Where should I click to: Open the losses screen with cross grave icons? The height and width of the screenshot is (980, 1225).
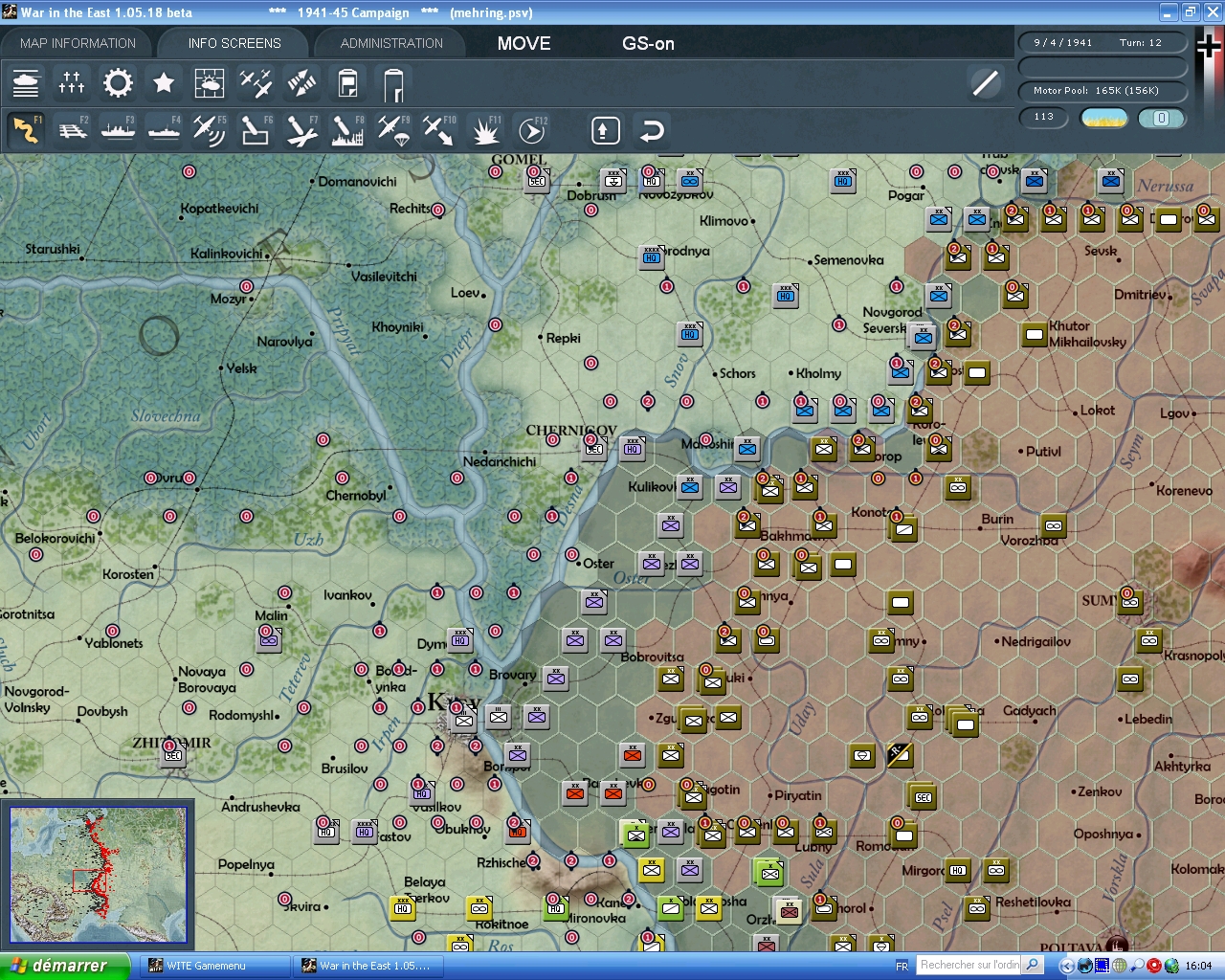72,83
